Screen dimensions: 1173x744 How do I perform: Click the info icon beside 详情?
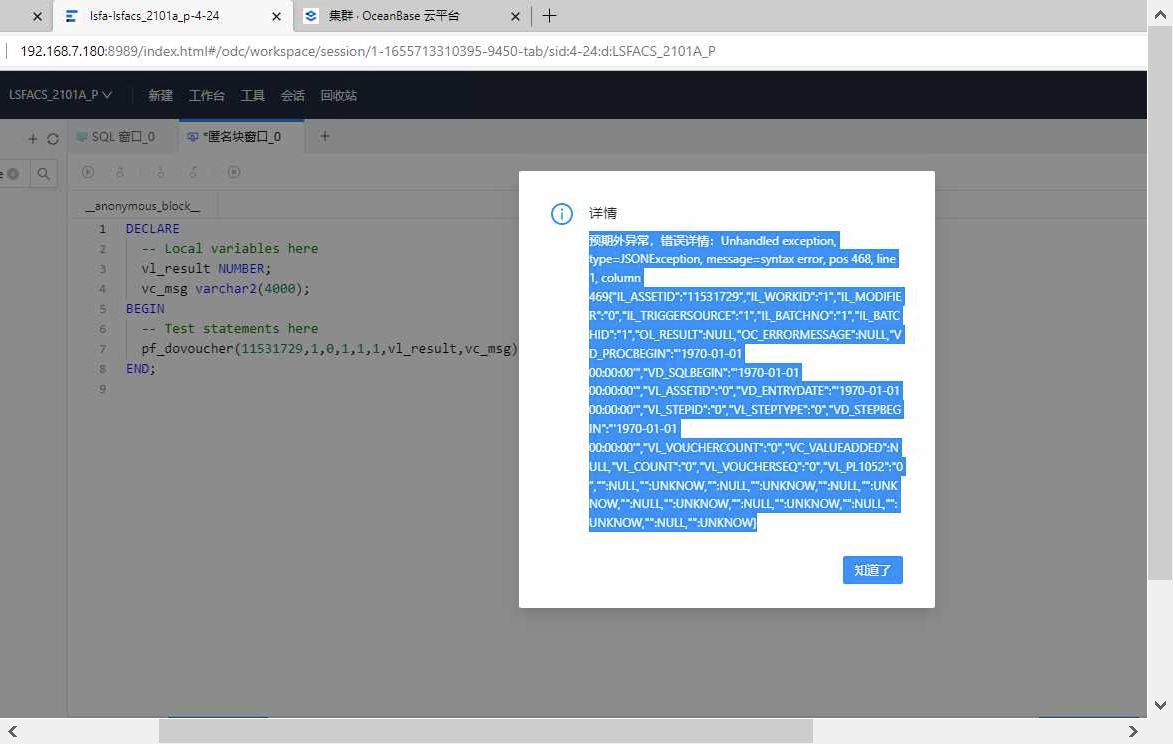point(562,214)
